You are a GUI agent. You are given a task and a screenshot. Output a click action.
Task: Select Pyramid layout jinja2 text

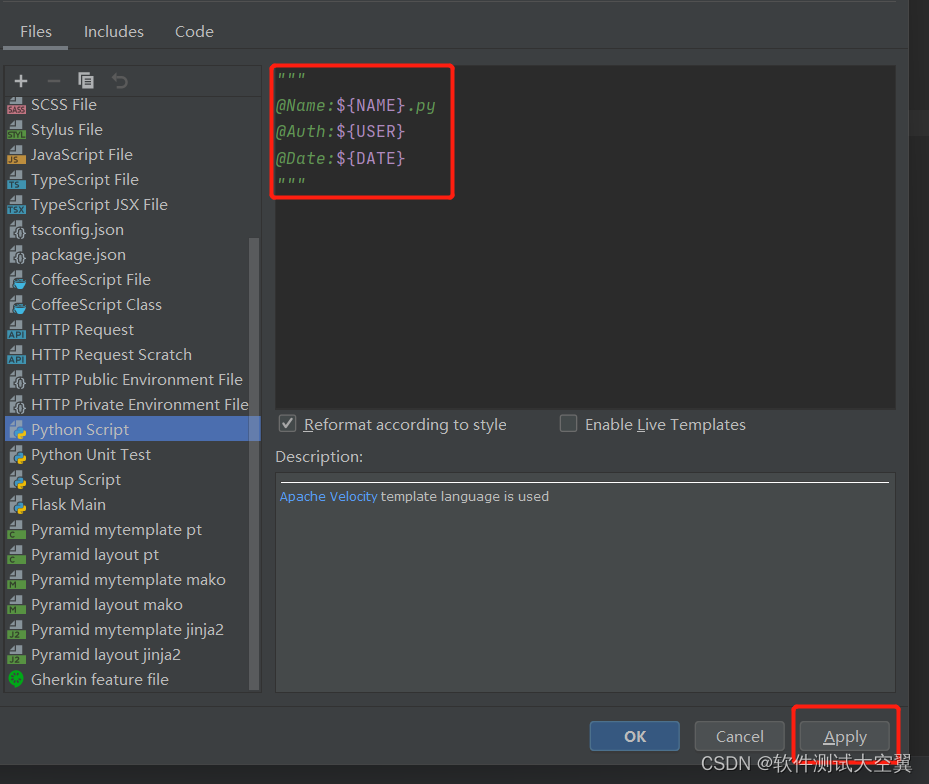(x=106, y=654)
